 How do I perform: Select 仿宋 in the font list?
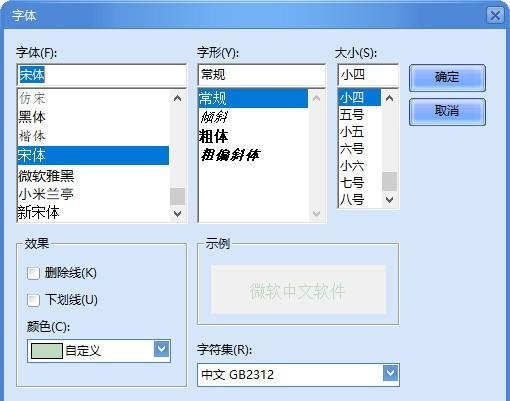click(93, 98)
